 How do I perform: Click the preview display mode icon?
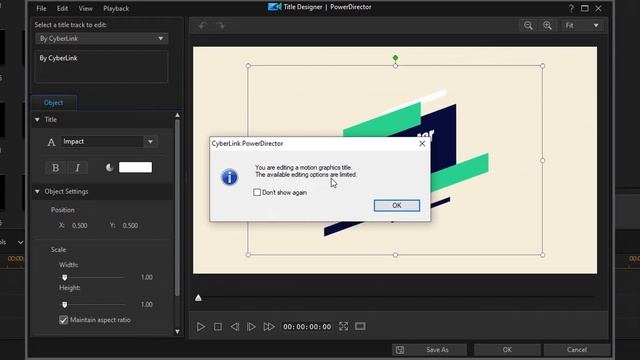pos(360,327)
